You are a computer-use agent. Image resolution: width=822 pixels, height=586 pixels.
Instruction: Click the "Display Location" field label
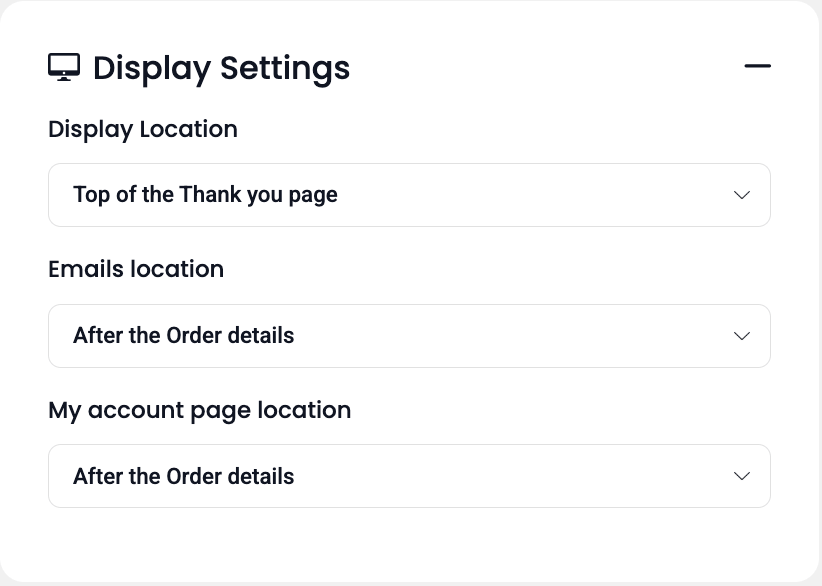pos(143,129)
